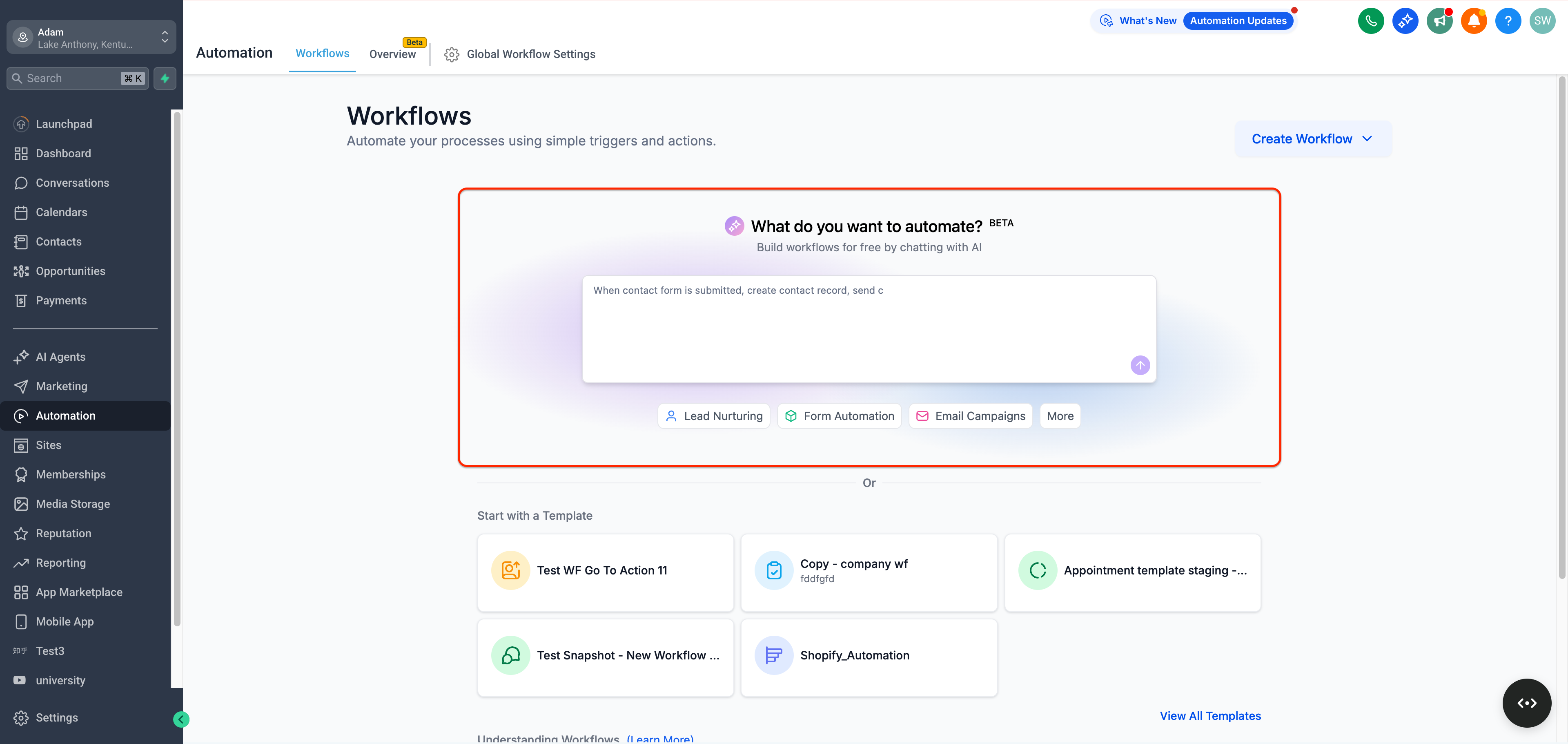
Task: Open the Adam account location switcher
Action: [x=91, y=38]
